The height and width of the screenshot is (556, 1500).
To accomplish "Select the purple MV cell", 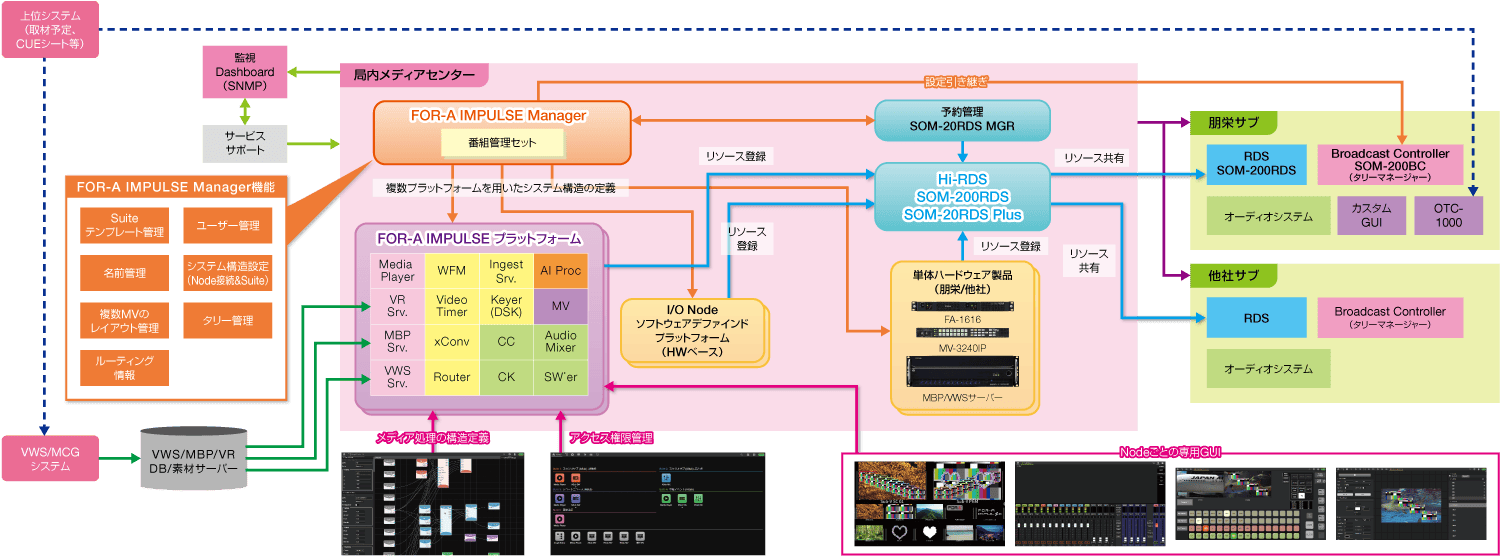I will tap(560, 306).
